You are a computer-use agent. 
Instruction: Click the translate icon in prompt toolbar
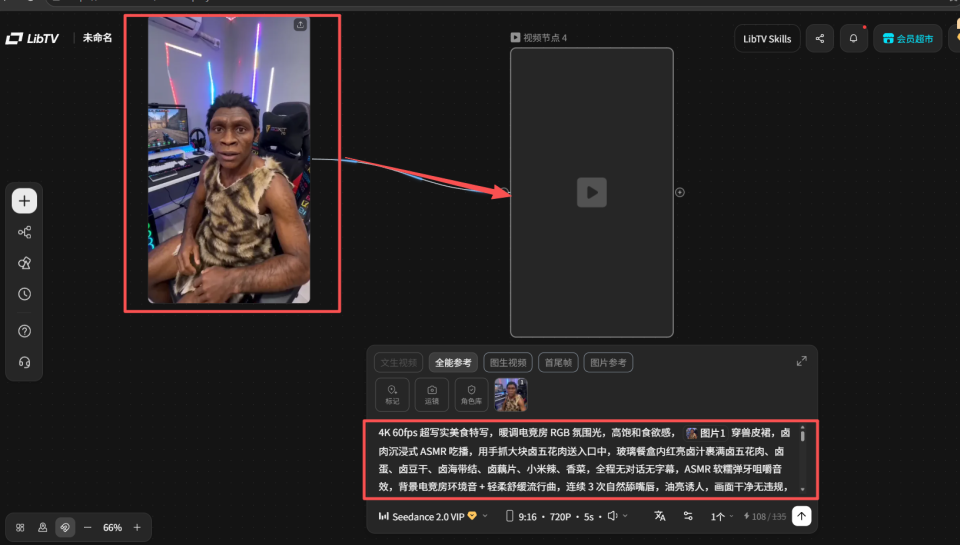click(x=659, y=516)
